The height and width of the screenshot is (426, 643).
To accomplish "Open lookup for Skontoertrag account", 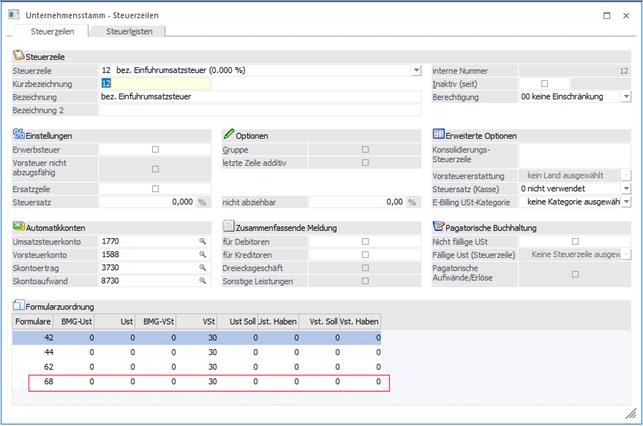I will 201,269.
